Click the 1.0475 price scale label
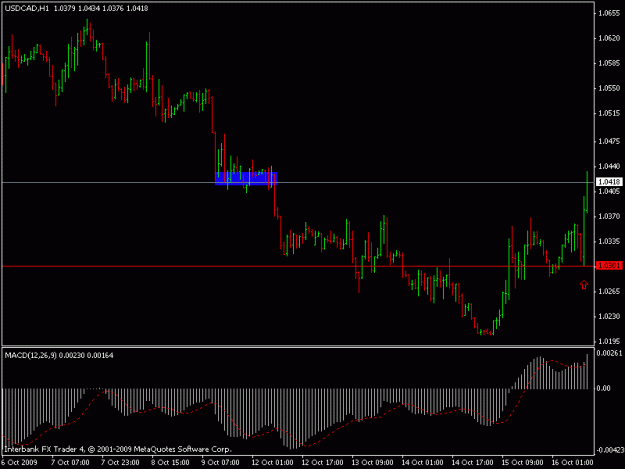This screenshot has width=625, height=469. [609, 141]
